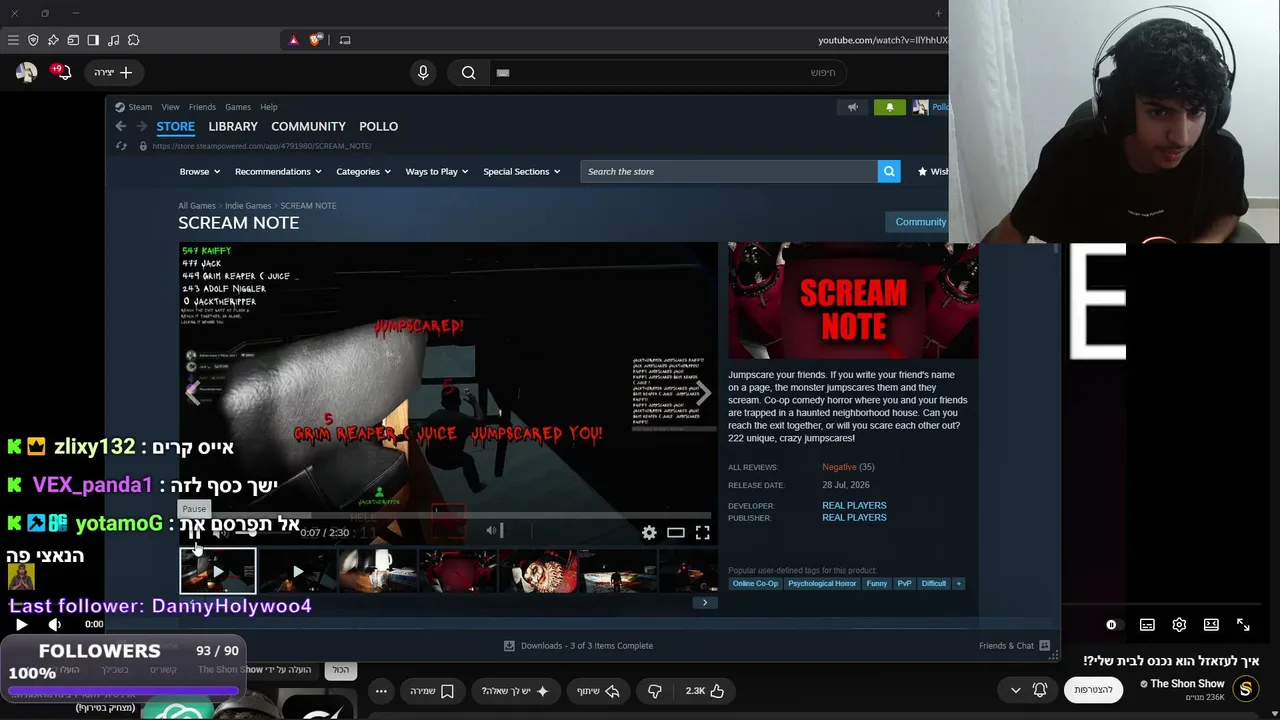
Task: Click the YouTube create button with plus
Action: (113, 72)
